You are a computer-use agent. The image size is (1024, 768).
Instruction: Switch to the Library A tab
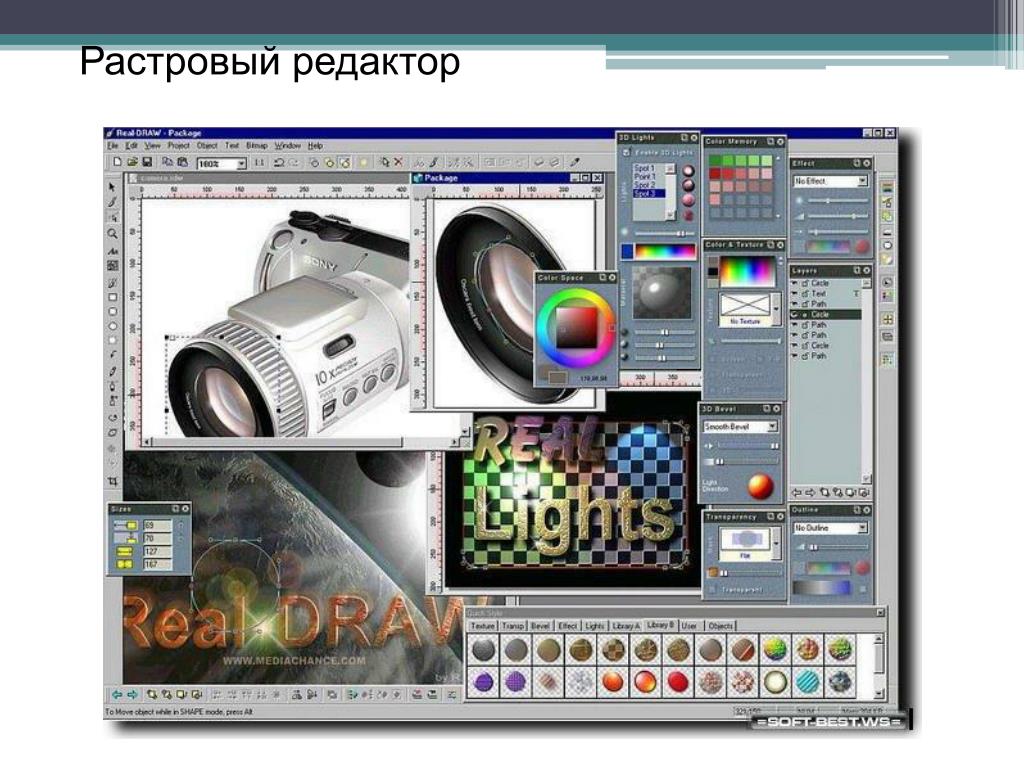[x=626, y=626]
